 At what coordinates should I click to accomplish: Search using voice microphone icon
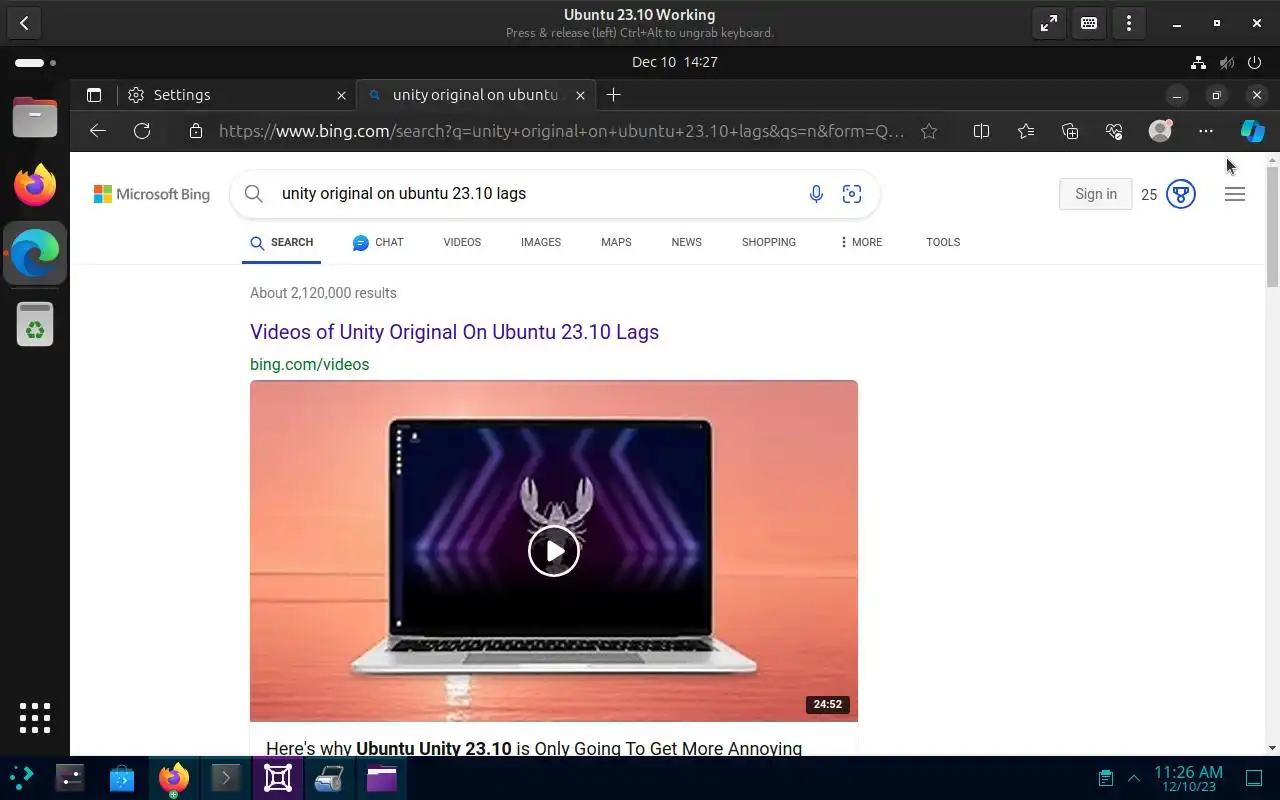click(x=816, y=194)
